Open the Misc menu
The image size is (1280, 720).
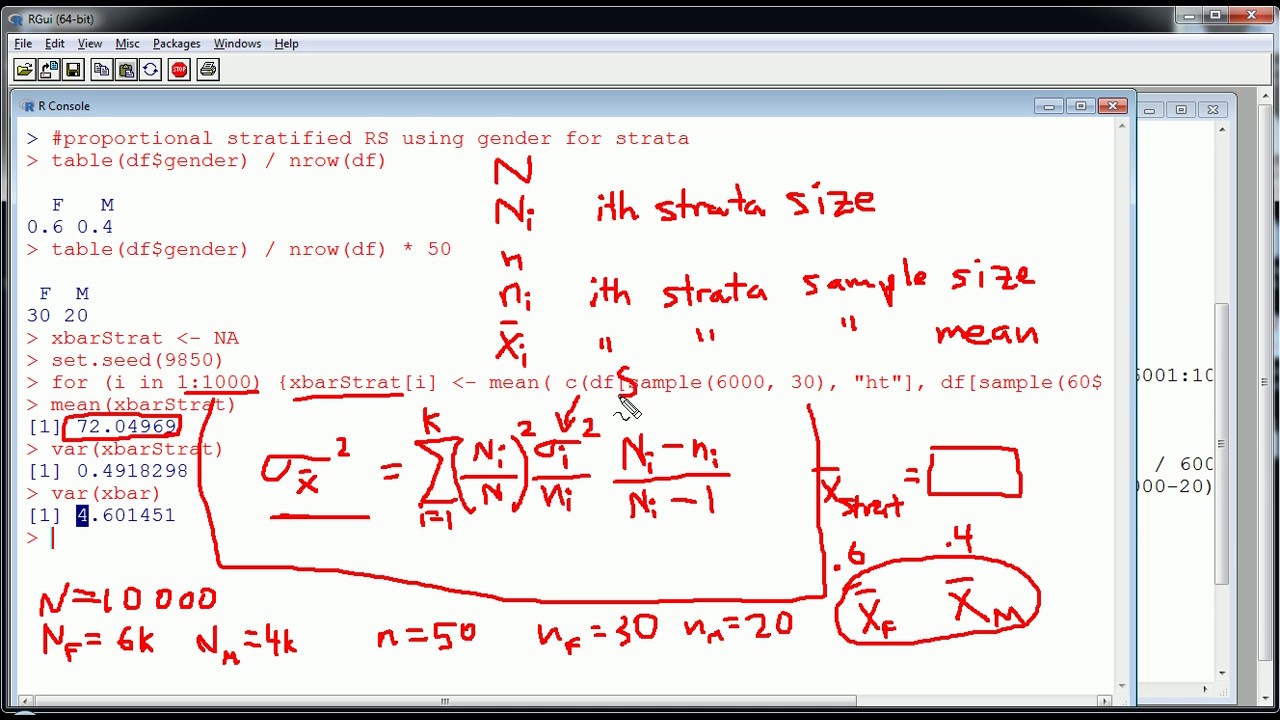point(127,43)
